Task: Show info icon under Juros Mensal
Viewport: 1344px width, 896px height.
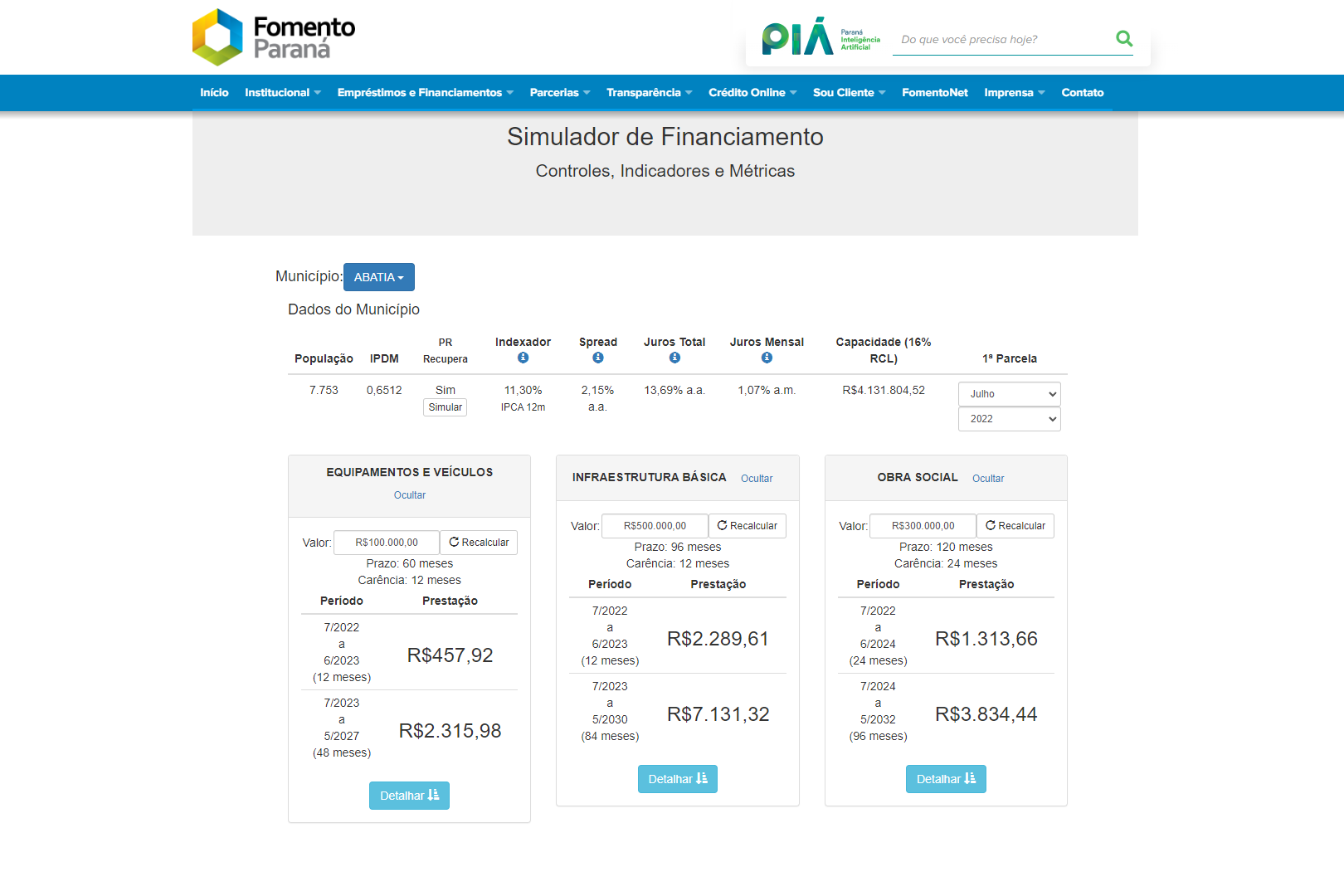Action: 767,358
